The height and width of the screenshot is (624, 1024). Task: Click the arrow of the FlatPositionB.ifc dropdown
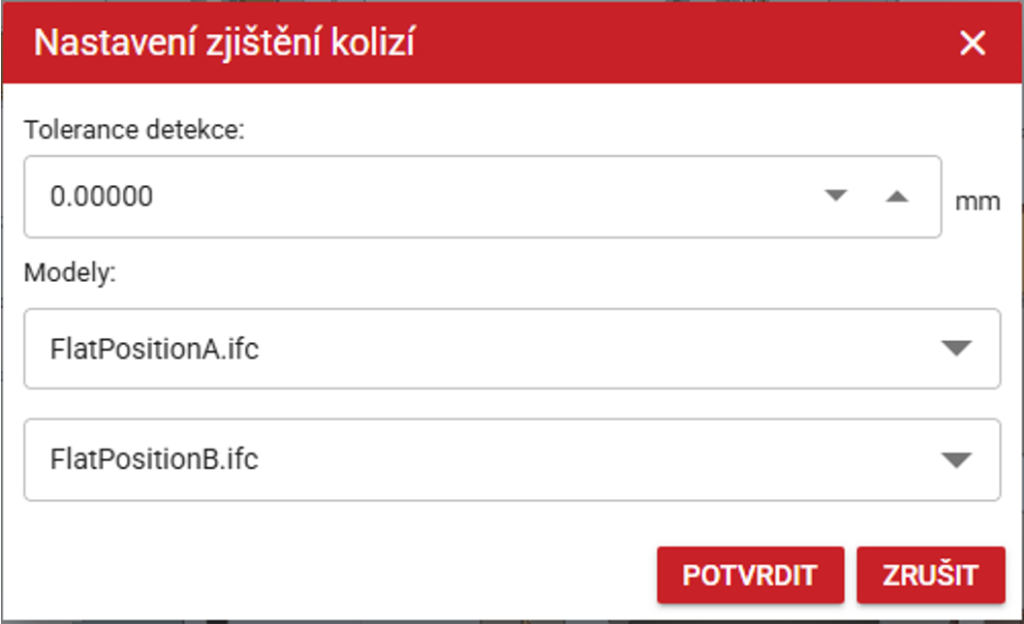957,460
